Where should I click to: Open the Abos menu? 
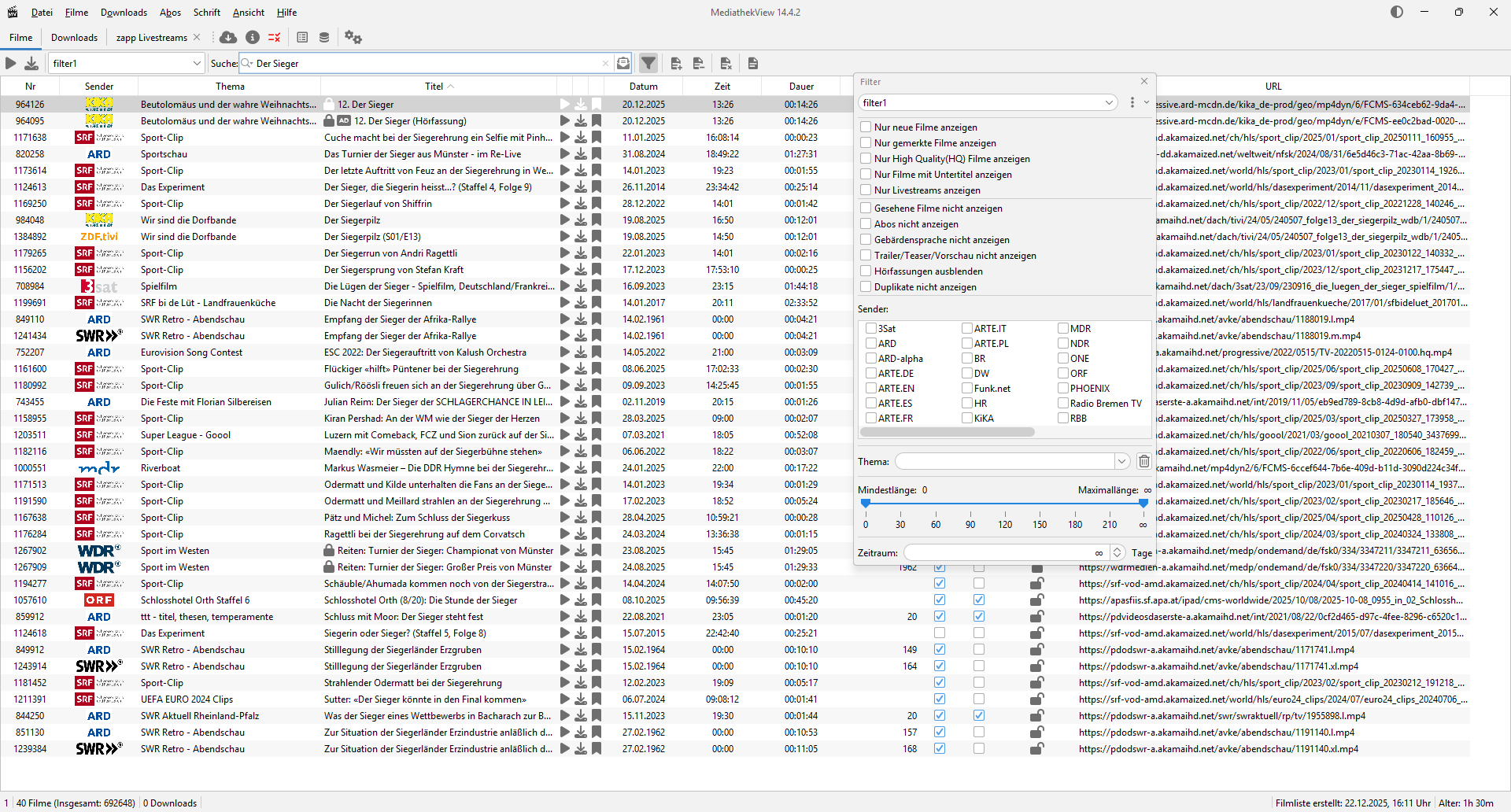tap(170, 12)
